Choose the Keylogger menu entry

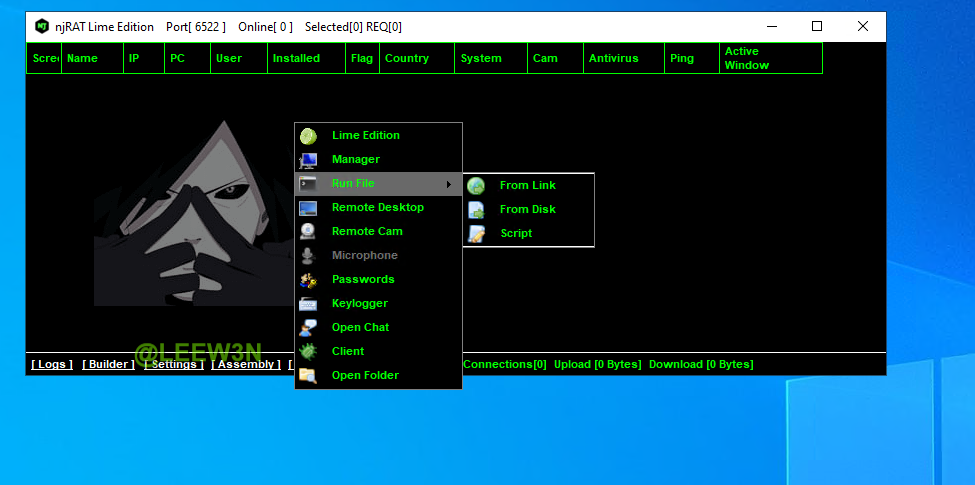359,303
